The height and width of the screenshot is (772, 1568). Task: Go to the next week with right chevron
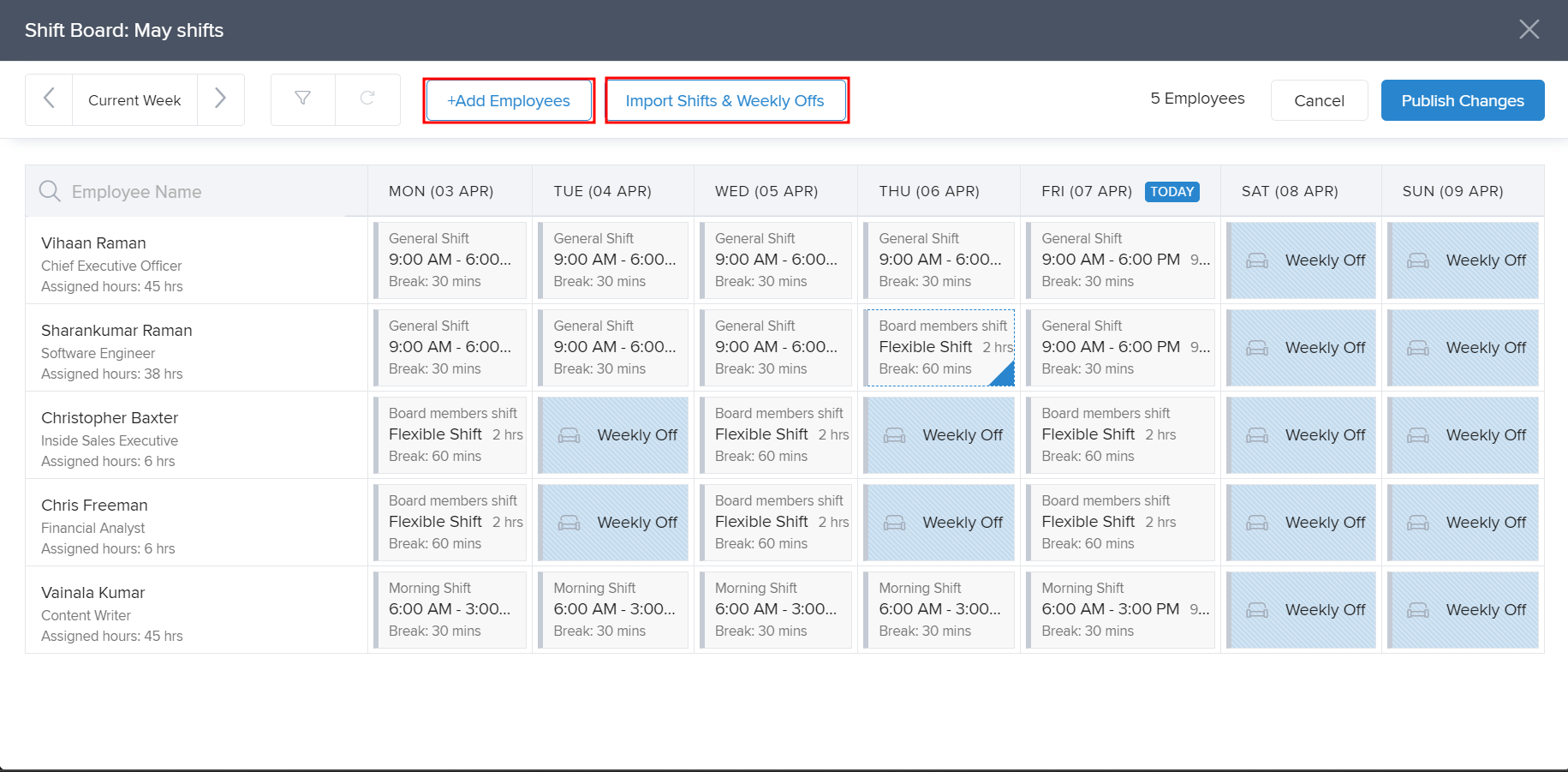click(x=220, y=99)
